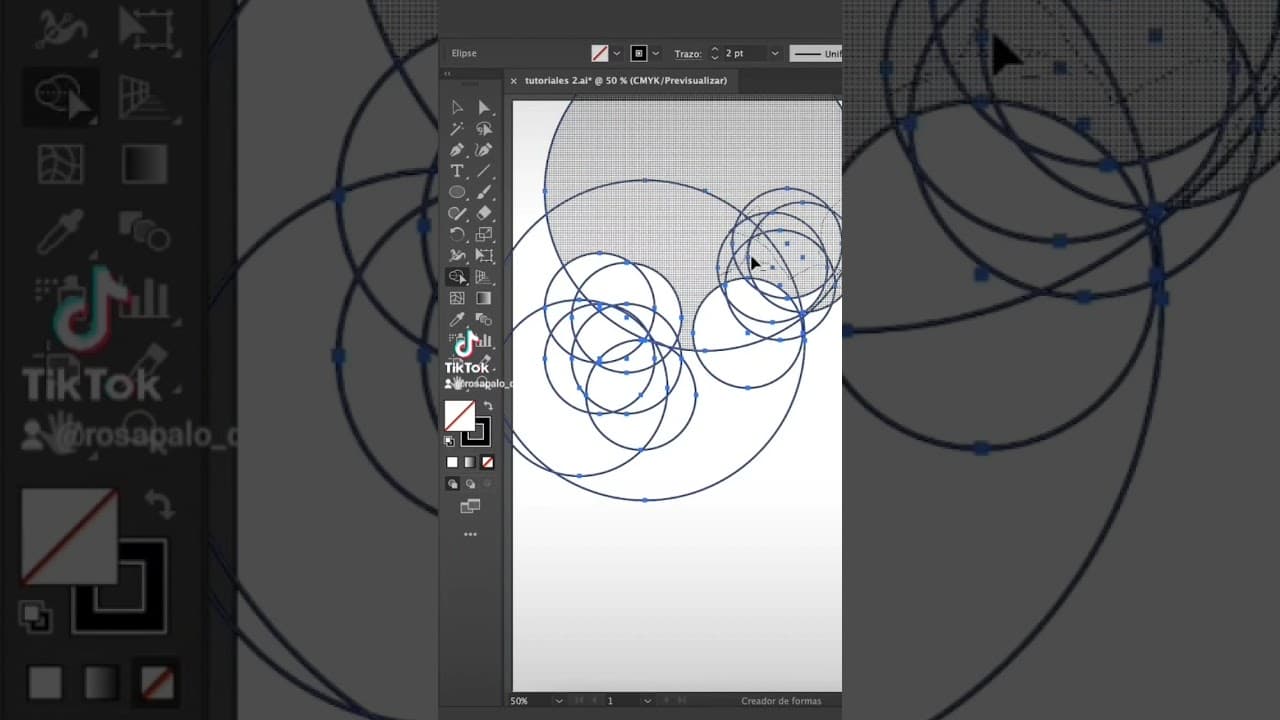Open the Trazo stroke panel link

688,53
